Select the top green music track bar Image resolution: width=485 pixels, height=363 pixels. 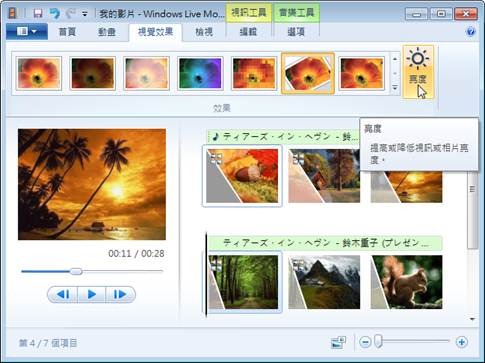pyautogui.click(x=283, y=137)
